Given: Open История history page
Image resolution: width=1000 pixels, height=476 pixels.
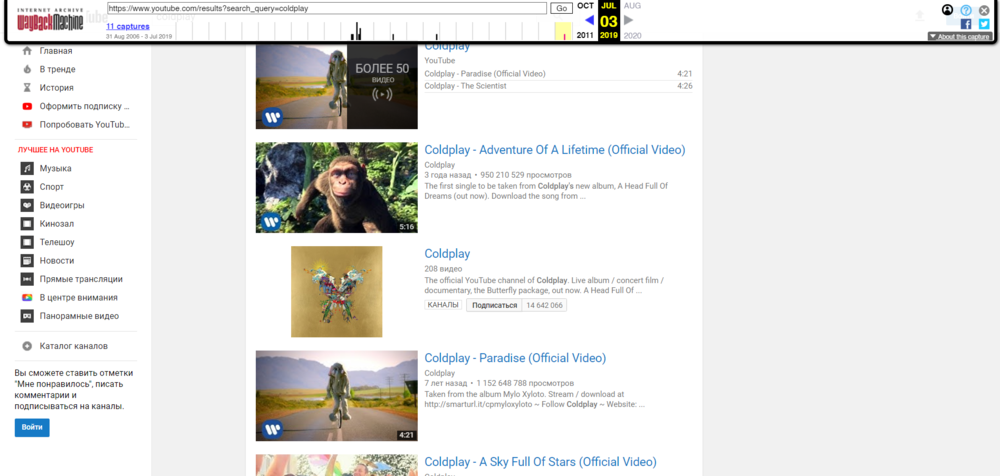Looking at the screenshot, I should coord(56,87).
